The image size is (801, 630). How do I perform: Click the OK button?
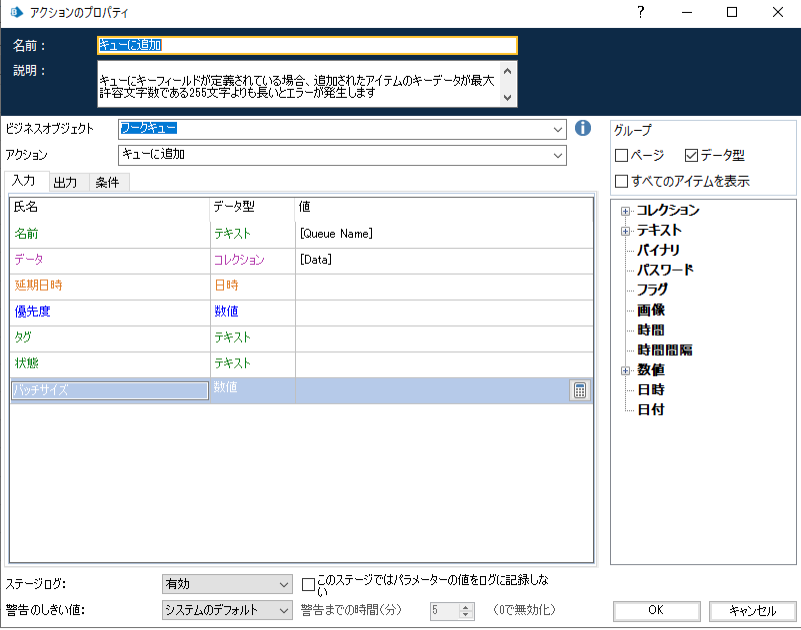(656, 610)
